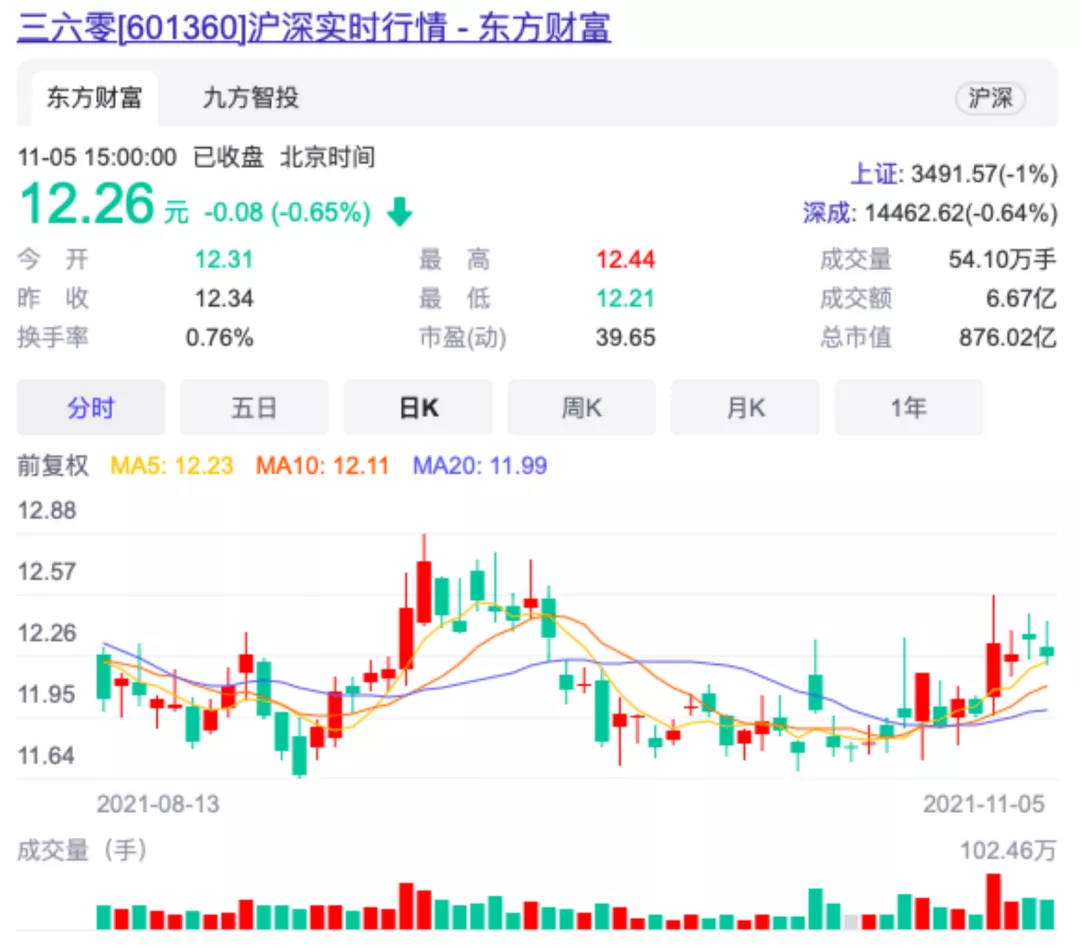The width and height of the screenshot is (1080, 948).
Task: Select the 月K monthly chart view
Action: [x=745, y=407]
